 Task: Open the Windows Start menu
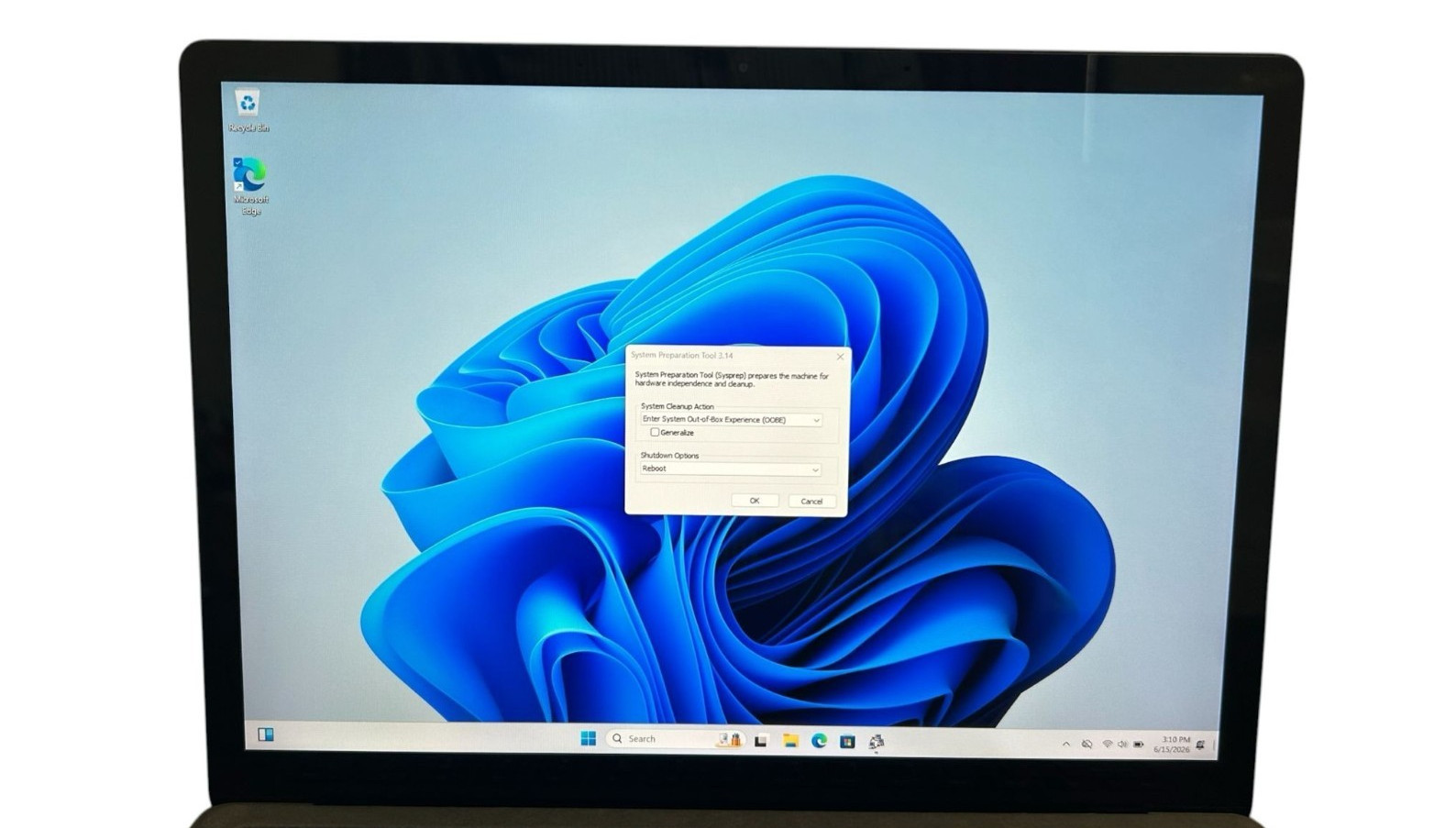(x=589, y=738)
